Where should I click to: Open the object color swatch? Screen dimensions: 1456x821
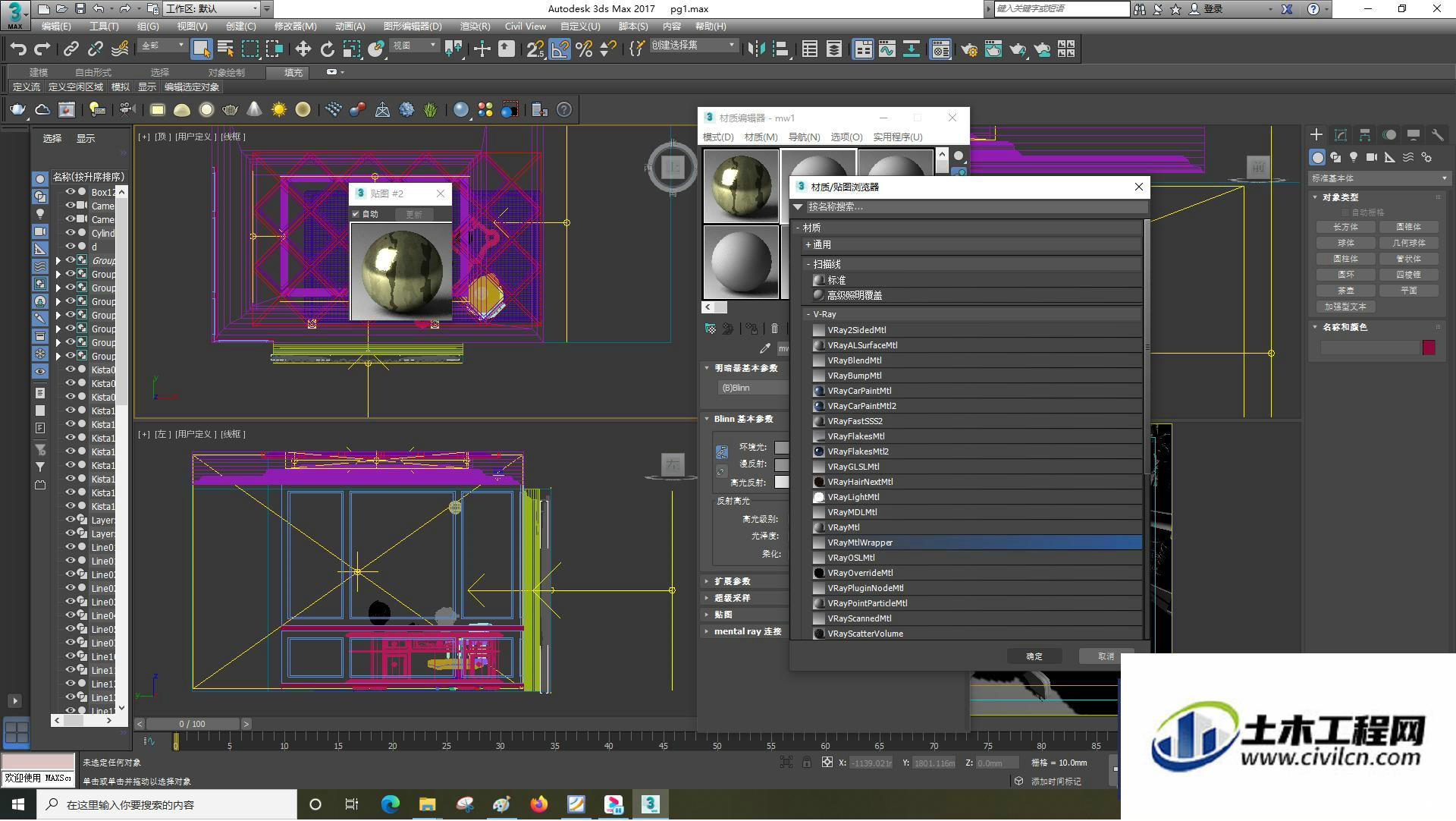[x=1429, y=348]
